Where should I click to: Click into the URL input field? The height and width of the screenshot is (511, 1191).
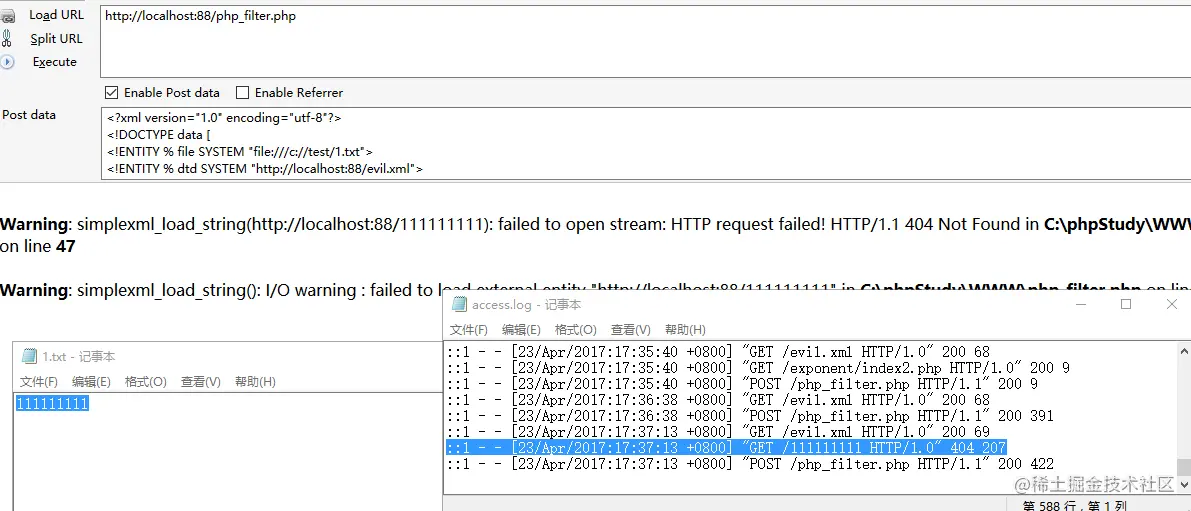(645, 42)
